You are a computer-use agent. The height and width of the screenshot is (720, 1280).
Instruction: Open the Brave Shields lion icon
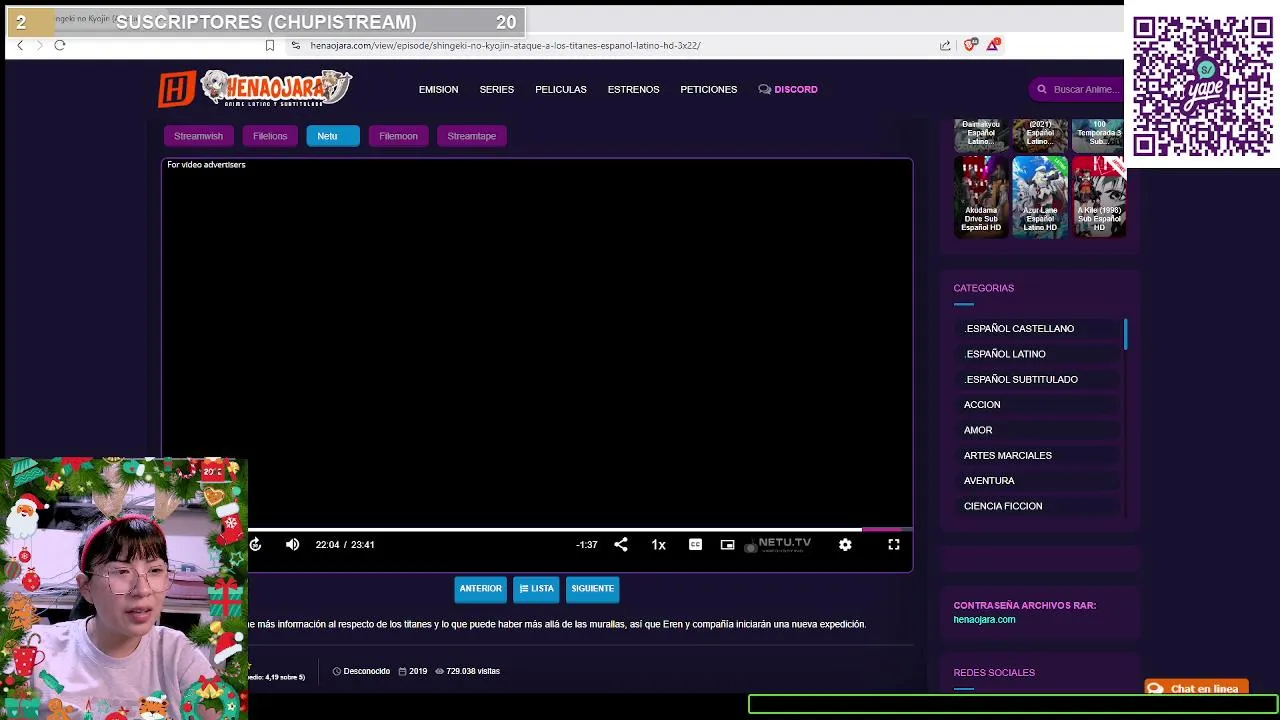click(969, 45)
